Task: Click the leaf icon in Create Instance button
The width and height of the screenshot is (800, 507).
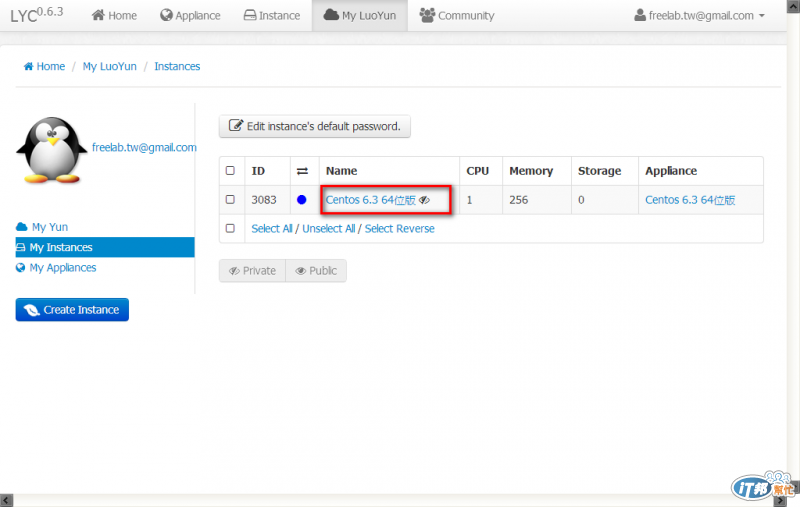Action: coord(32,310)
